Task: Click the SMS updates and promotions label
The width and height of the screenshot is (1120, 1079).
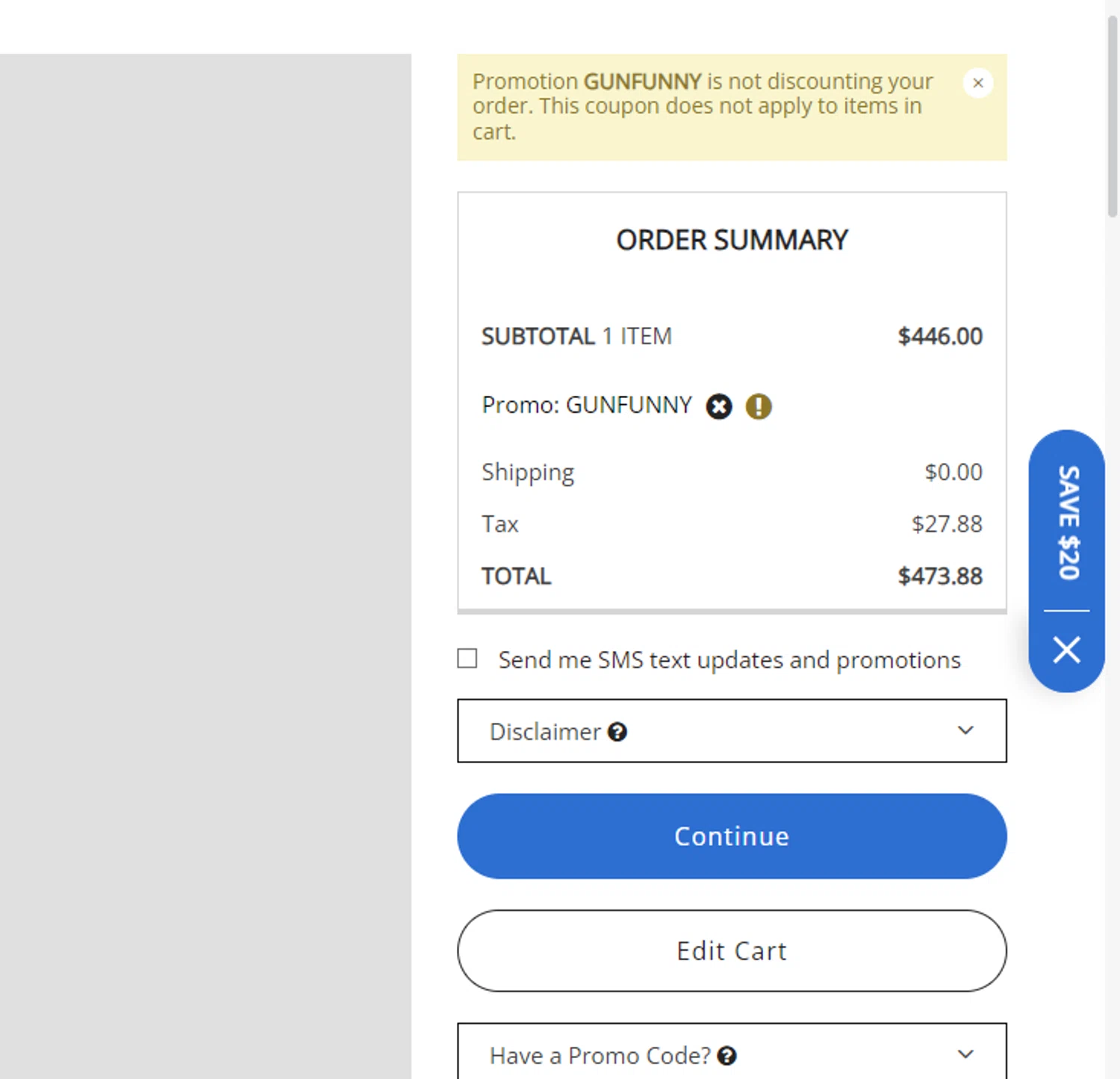Action: [x=729, y=660]
